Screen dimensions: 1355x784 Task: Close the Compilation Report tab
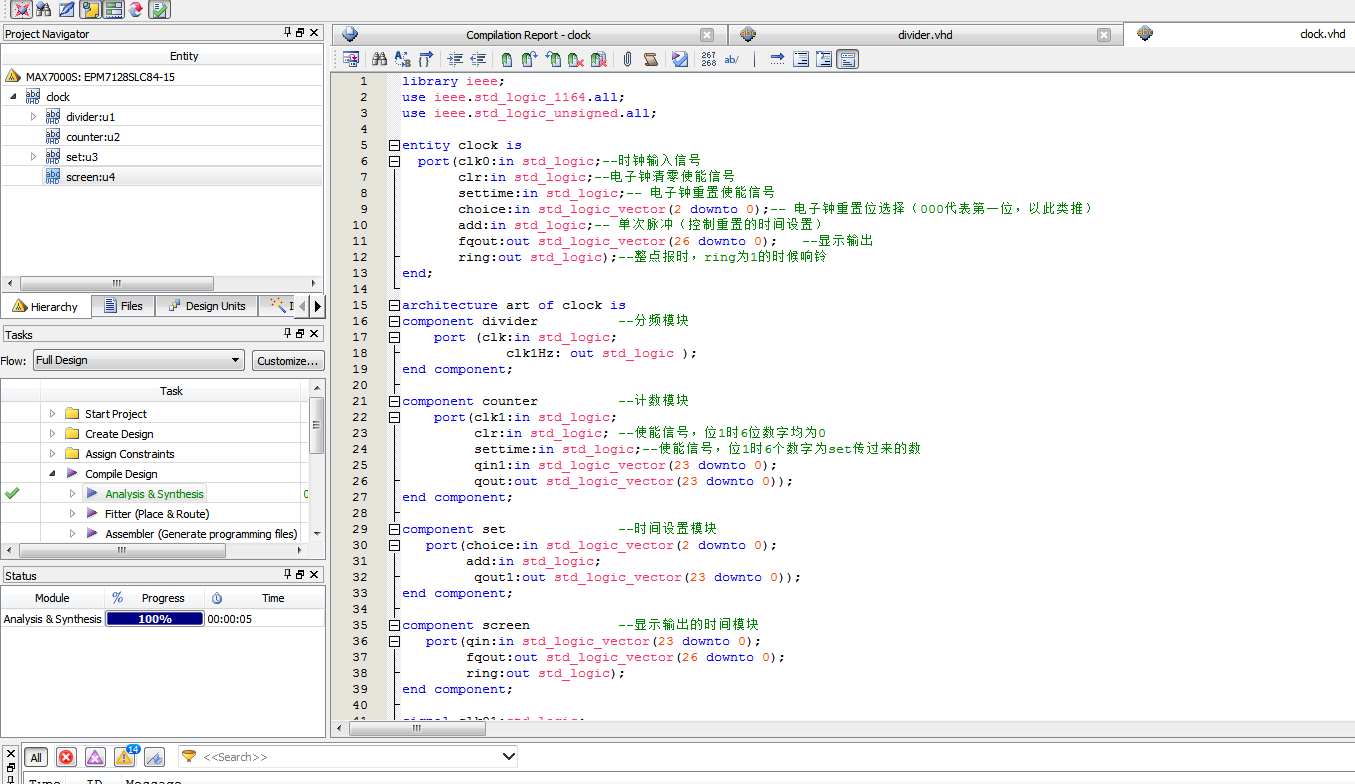point(707,35)
